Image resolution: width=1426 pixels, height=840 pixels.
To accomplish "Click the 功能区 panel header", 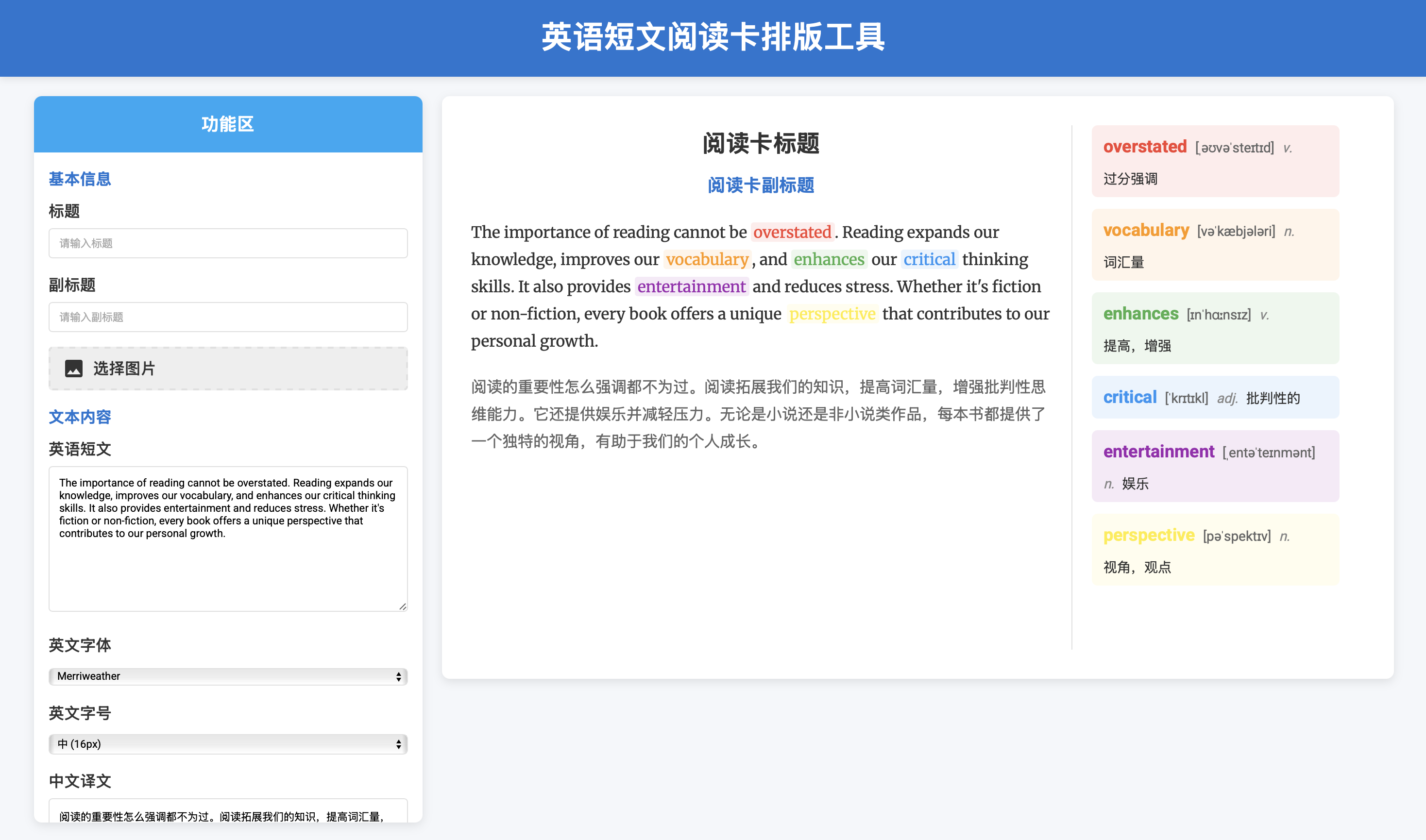I will (x=228, y=124).
